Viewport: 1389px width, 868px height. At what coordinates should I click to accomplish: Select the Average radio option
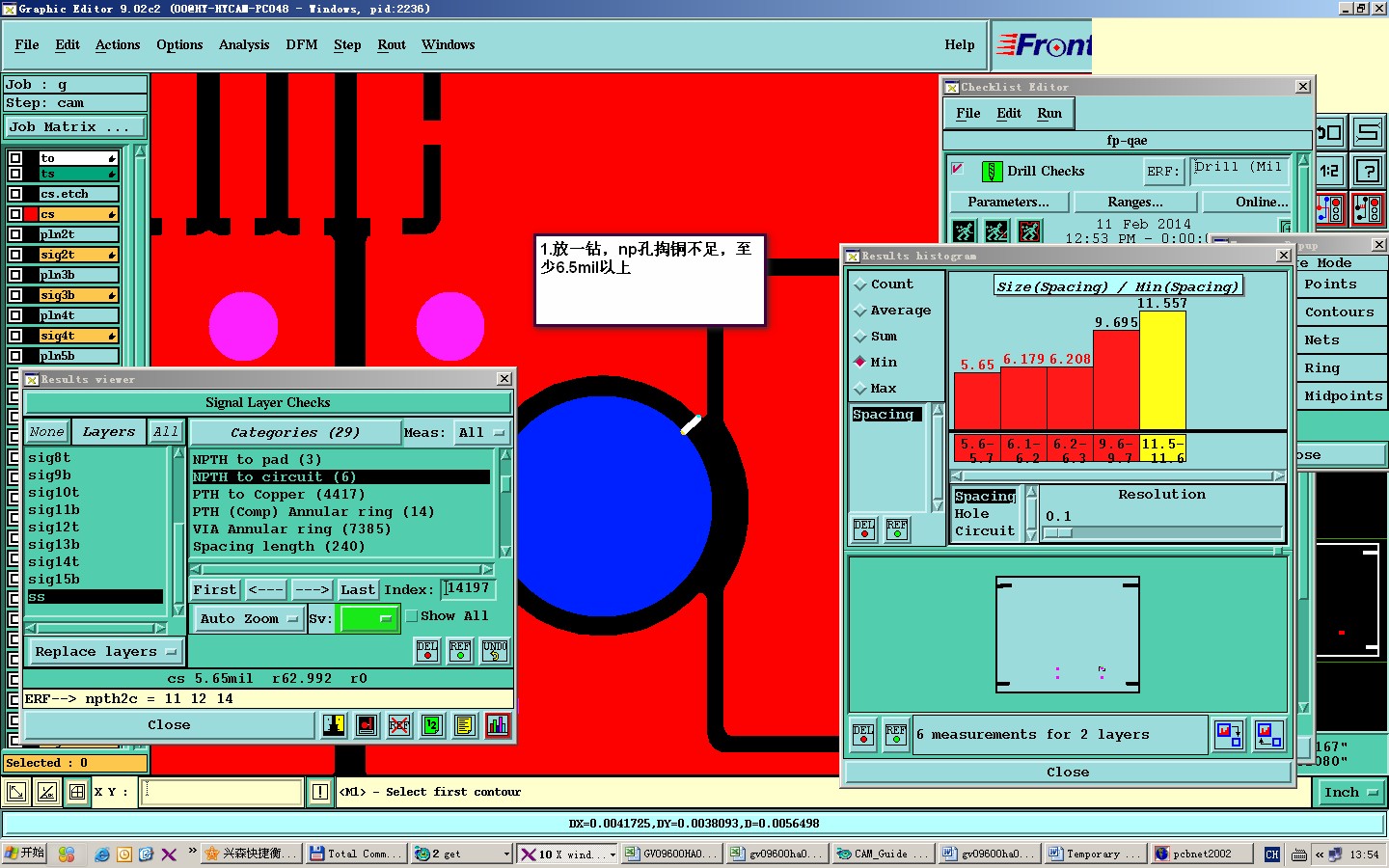[x=859, y=311]
